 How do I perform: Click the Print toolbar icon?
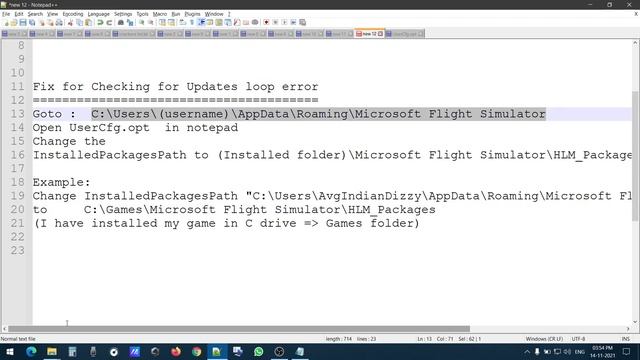coord(59,22)
